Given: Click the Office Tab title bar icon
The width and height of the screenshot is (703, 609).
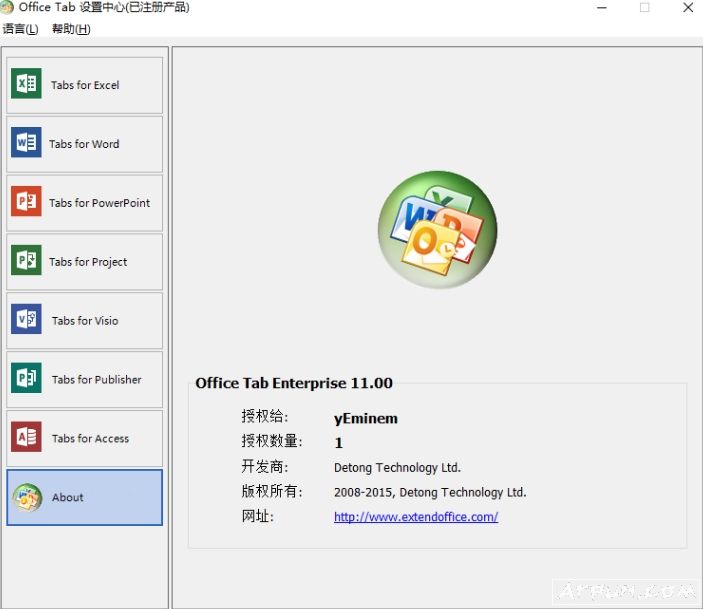Looking at the screenshot, I should tap(7, 7).
